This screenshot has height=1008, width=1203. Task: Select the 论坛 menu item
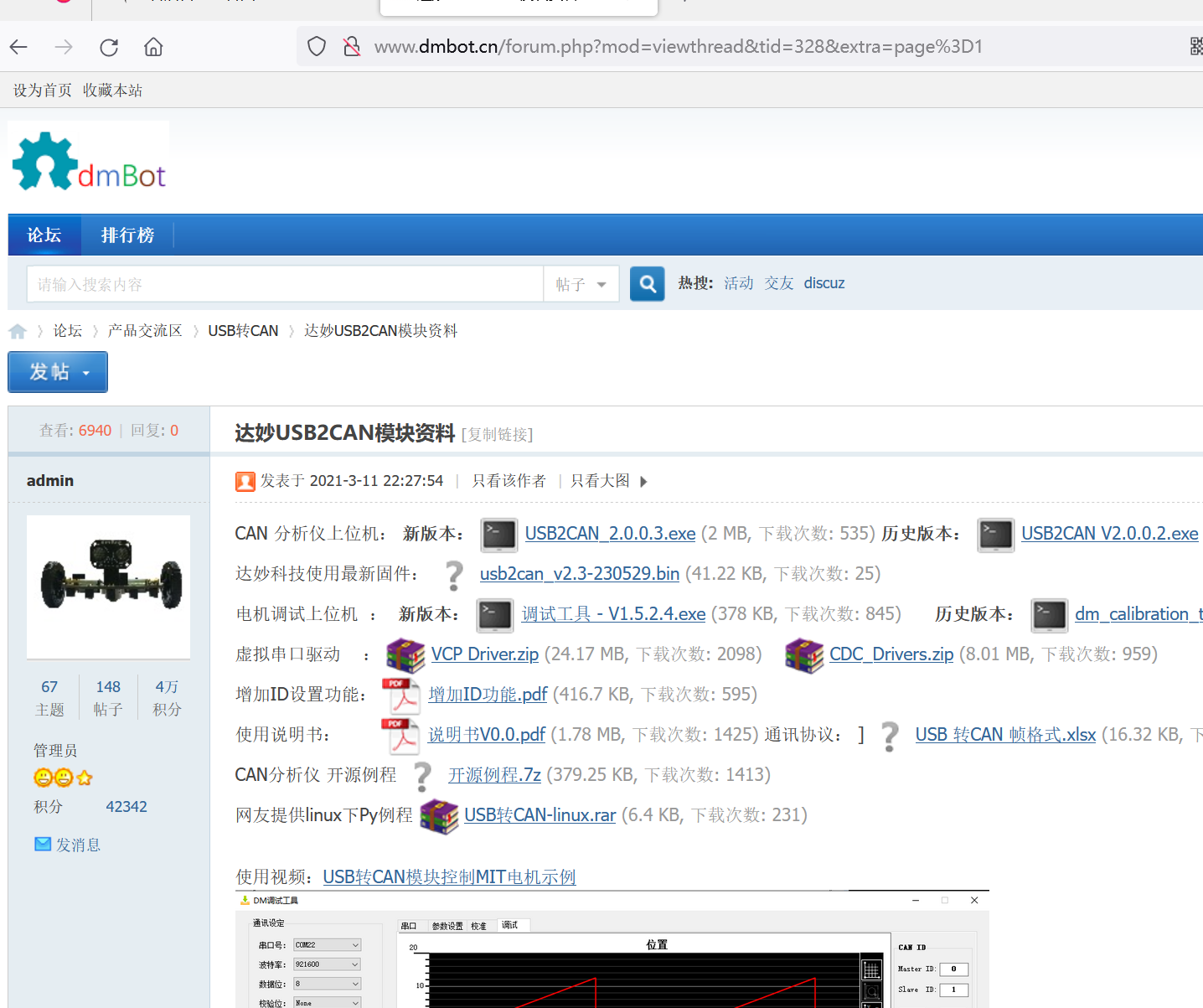click(44, 235)
